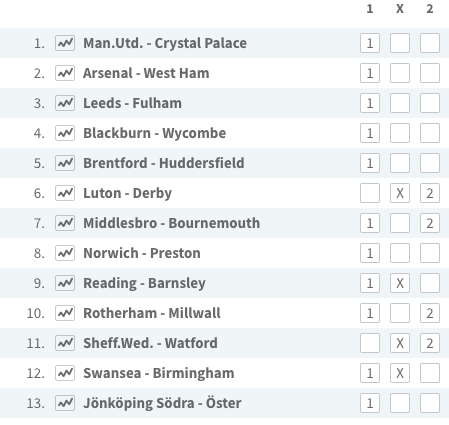Image resolution: width=449 pixels, height=425 pixels.
Task: Open statistics icon for Arsenal - West Ham
Action: [65, 73]
